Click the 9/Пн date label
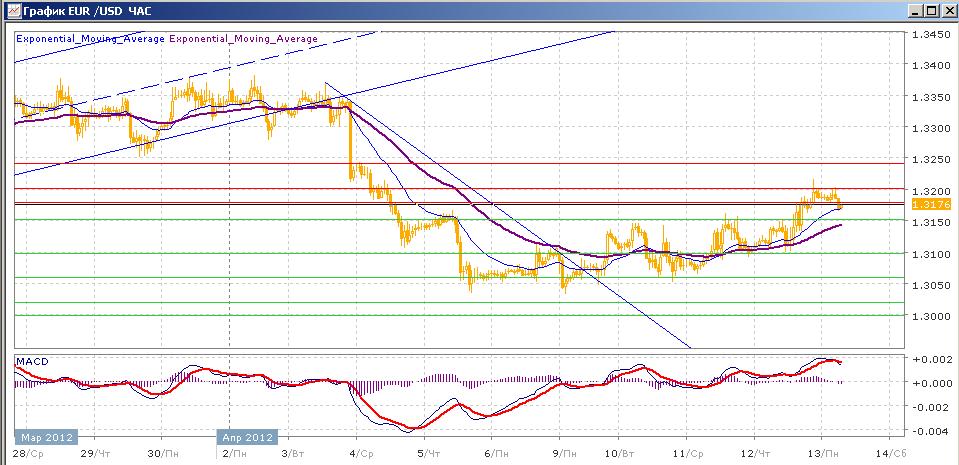 click(564, 453)
